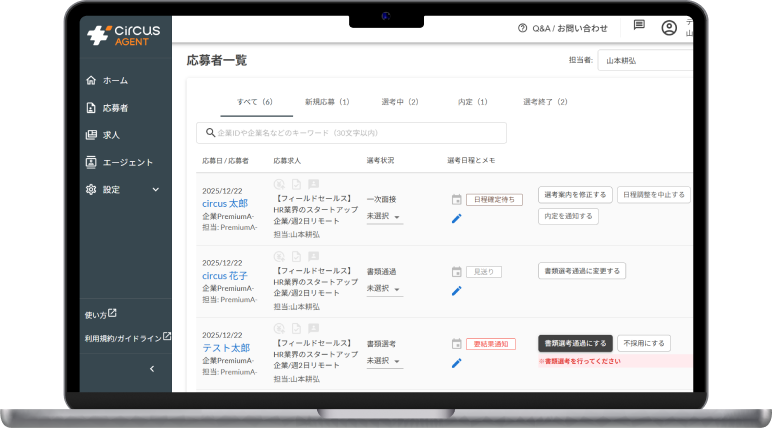Click the エージェント agent icon in sidebar

[x=92, y=162]
